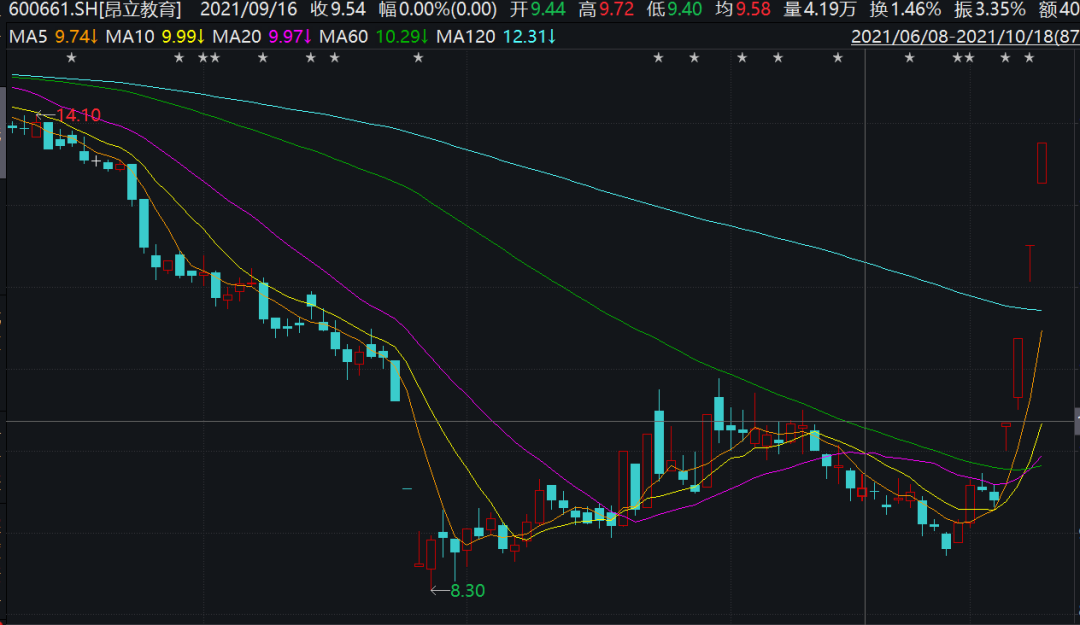This screenshot has height=625, width=1080.
Task: Click the small isolated cyan dash candlestick
Action: (407, 489)
